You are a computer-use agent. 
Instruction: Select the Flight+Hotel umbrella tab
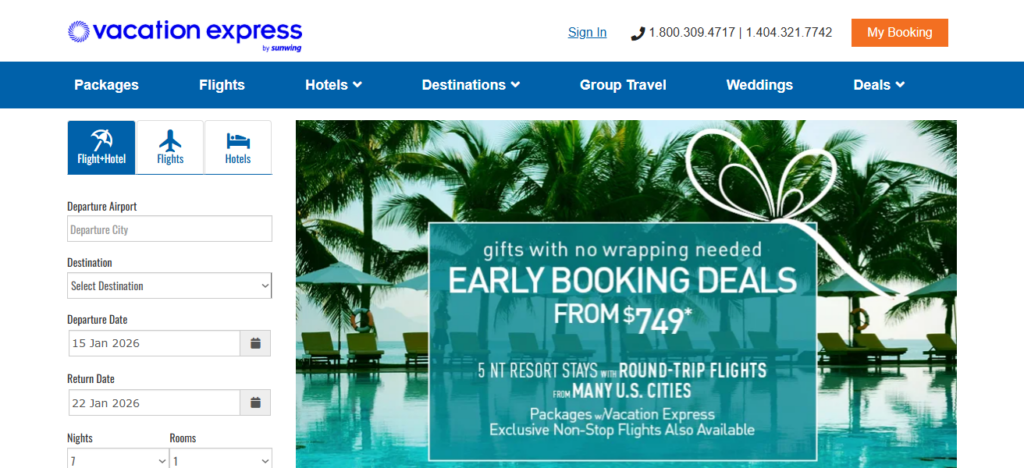(101, 148)
